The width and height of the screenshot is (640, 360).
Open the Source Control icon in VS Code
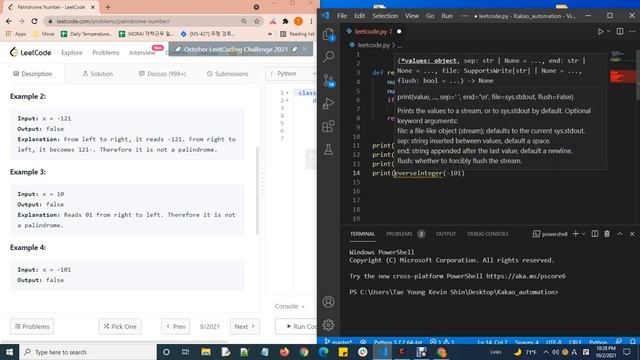[329, 80]
